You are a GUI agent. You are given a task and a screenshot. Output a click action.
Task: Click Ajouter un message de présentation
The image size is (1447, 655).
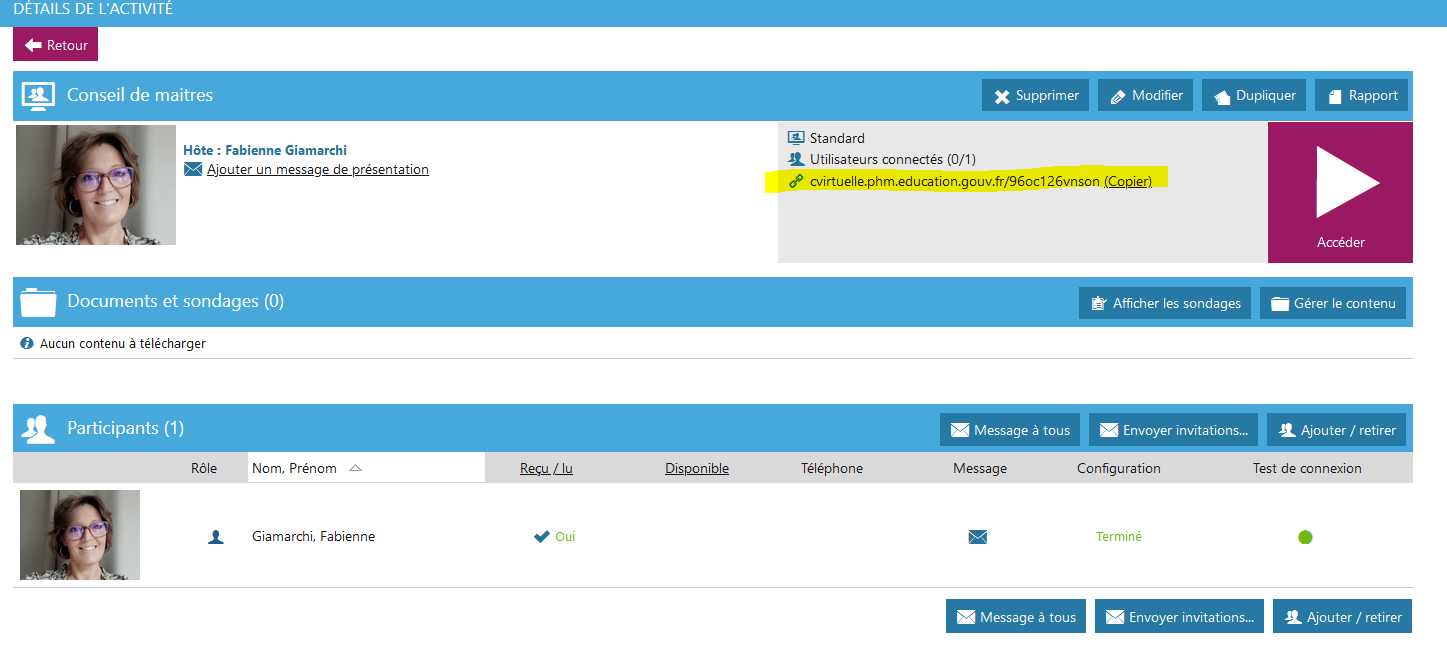click(x=317, y=170)
